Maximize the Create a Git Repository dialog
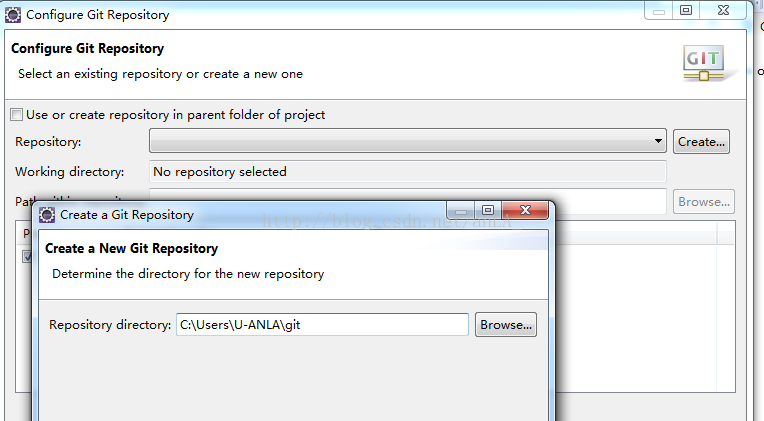764x421 pixels. (488, 210)
